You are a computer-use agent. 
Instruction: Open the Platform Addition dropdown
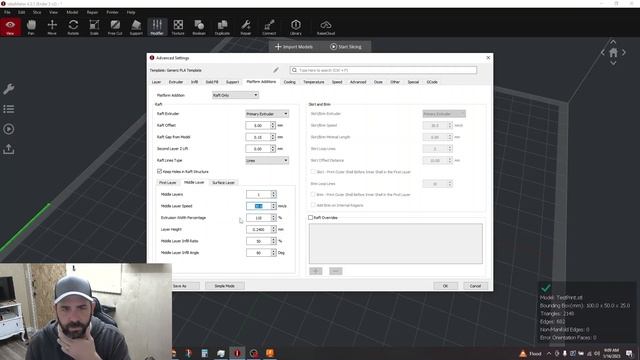point(235,95)
